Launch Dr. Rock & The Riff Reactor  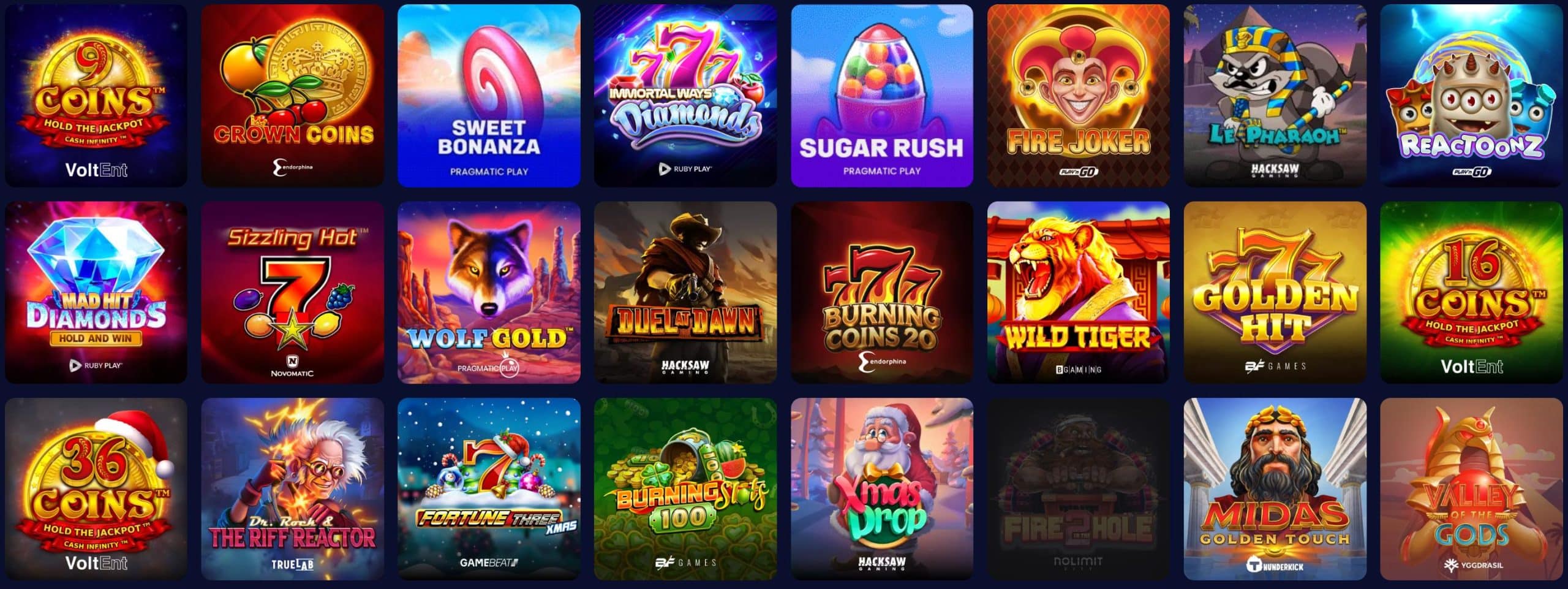[293, 489]
